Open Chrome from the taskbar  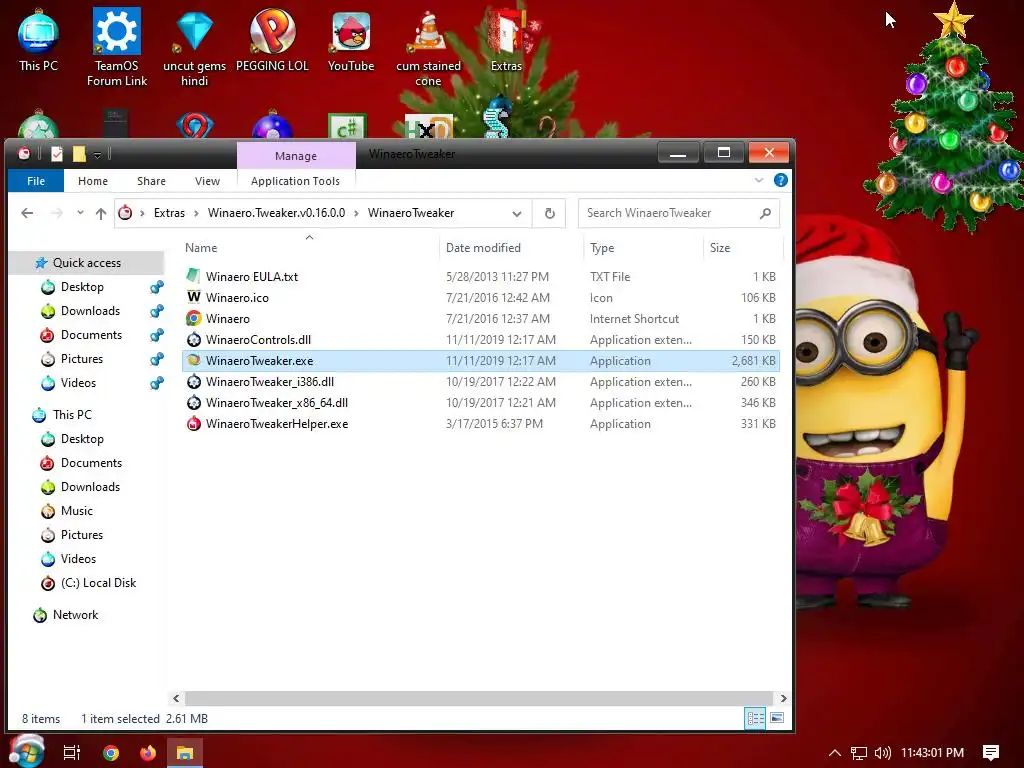point(111,753)
